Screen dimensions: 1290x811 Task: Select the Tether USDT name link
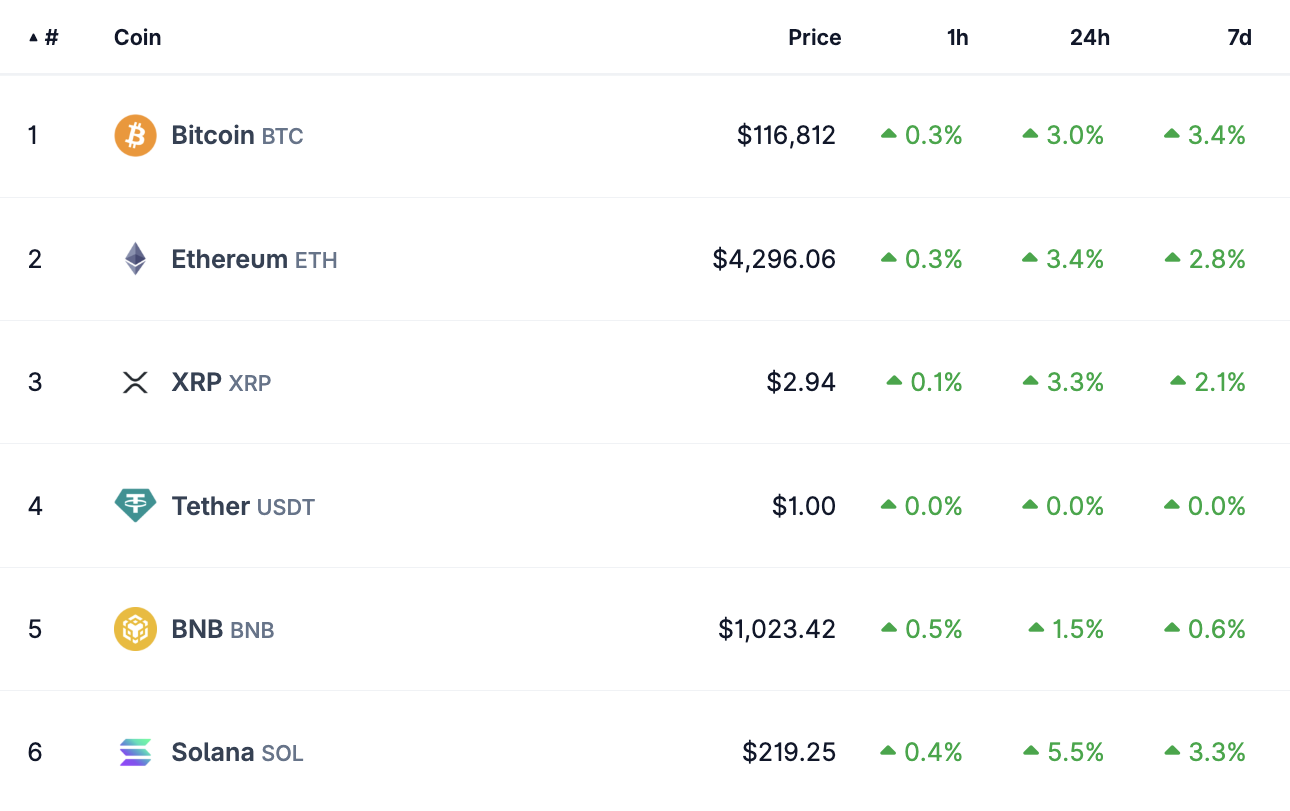pyautogui.click(x=211, y=506)
